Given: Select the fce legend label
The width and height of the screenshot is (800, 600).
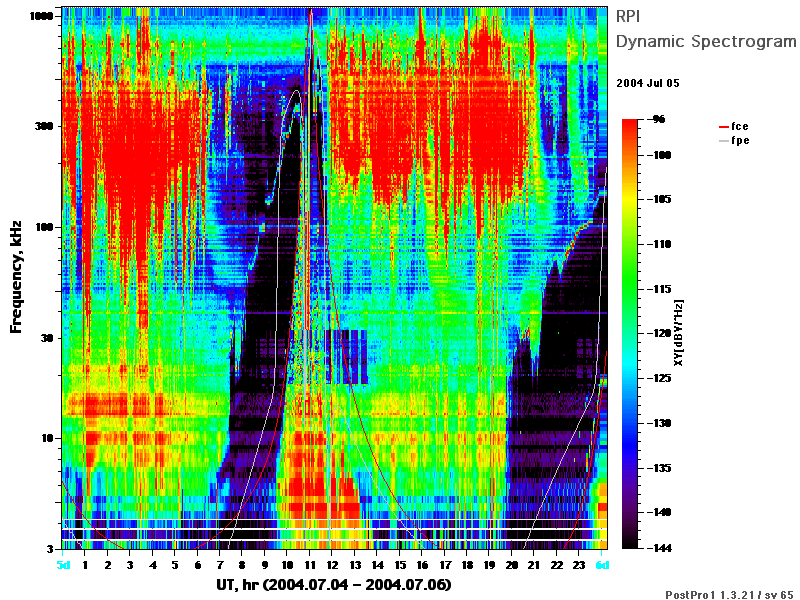Looking at the screenshot, I should coord(740,127).
